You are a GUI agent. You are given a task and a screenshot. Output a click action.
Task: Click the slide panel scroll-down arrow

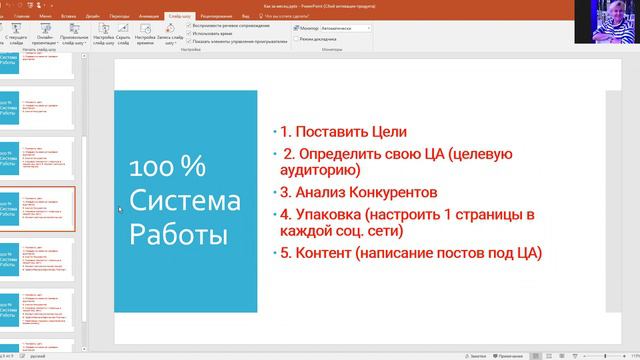click(84, 349)
